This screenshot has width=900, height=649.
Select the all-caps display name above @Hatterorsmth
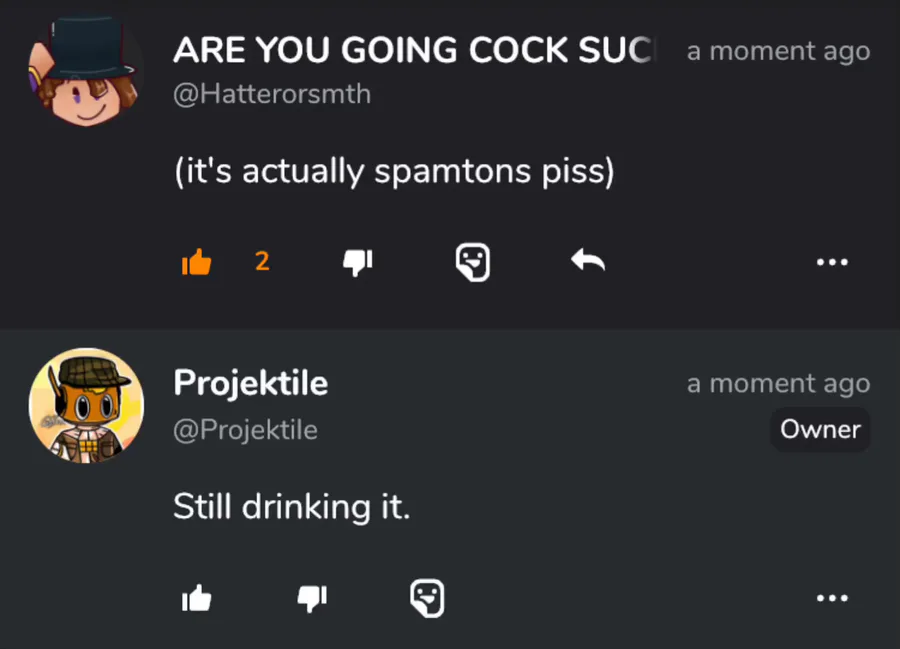[x=412, y=50]
